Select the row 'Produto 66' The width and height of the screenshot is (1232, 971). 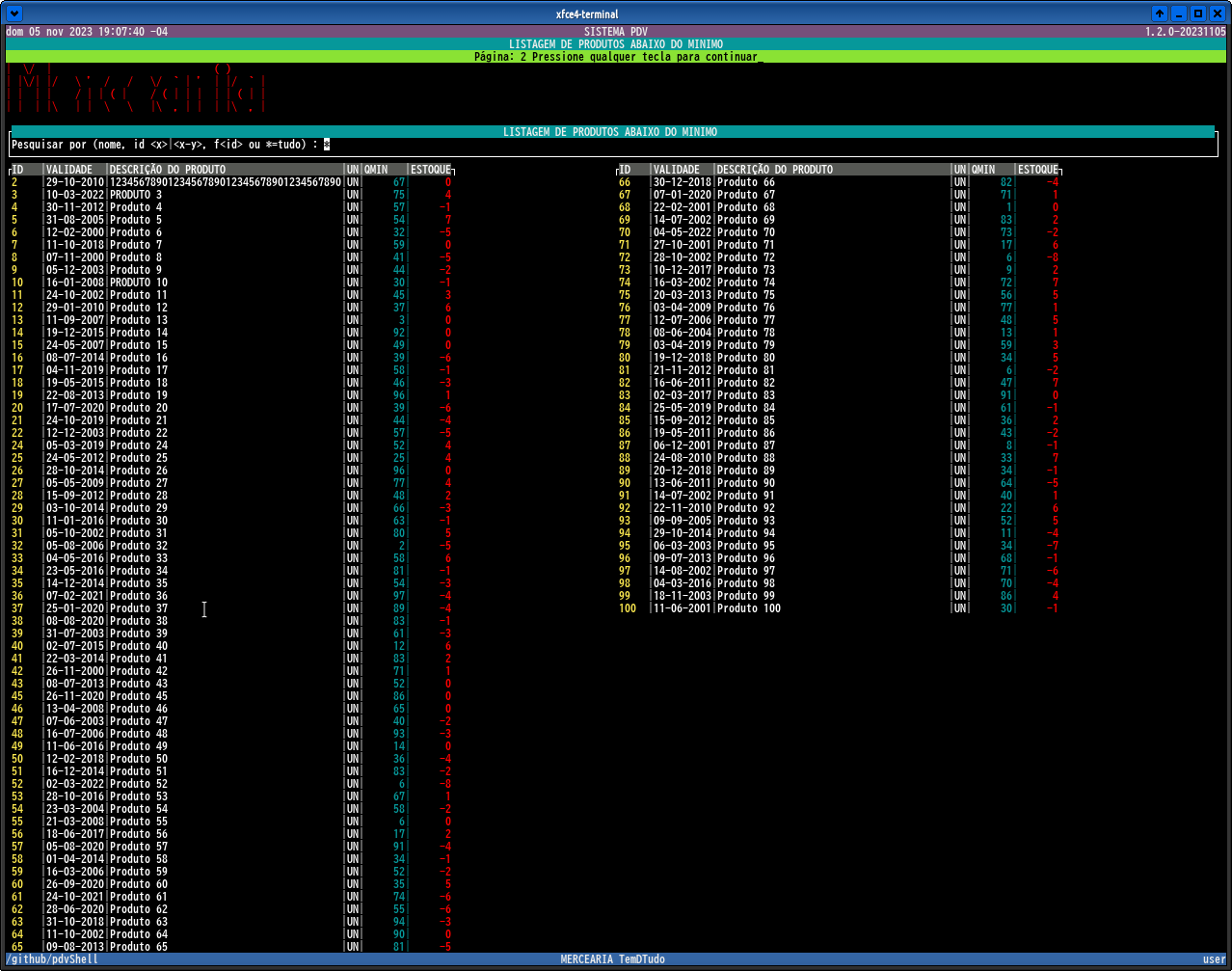click(x=839, y=182)
